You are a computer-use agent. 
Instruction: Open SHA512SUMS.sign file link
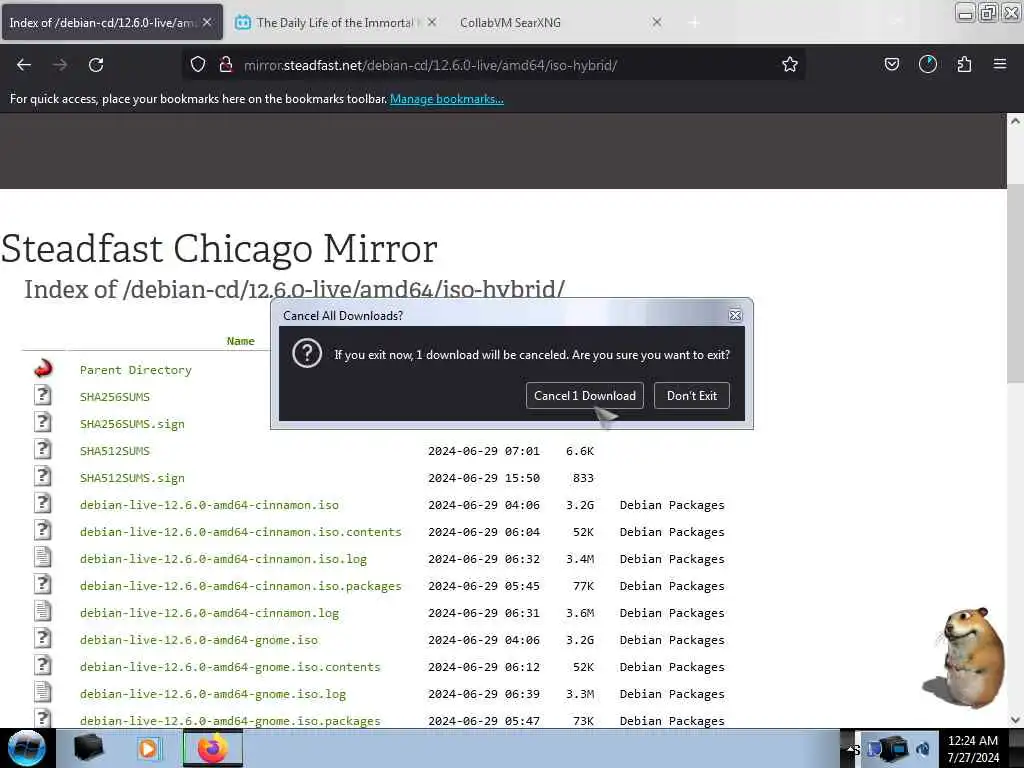(132, 478)
